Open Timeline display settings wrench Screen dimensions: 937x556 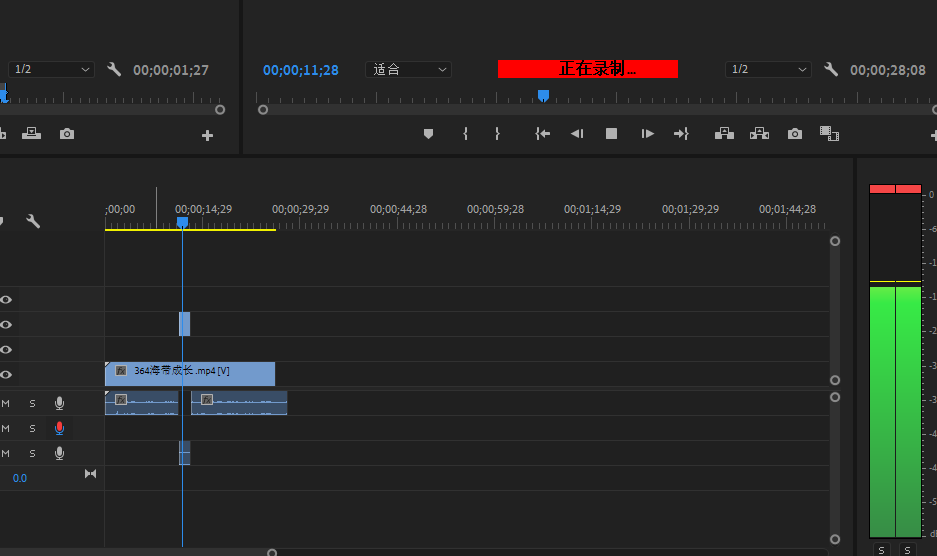point(33,221)
